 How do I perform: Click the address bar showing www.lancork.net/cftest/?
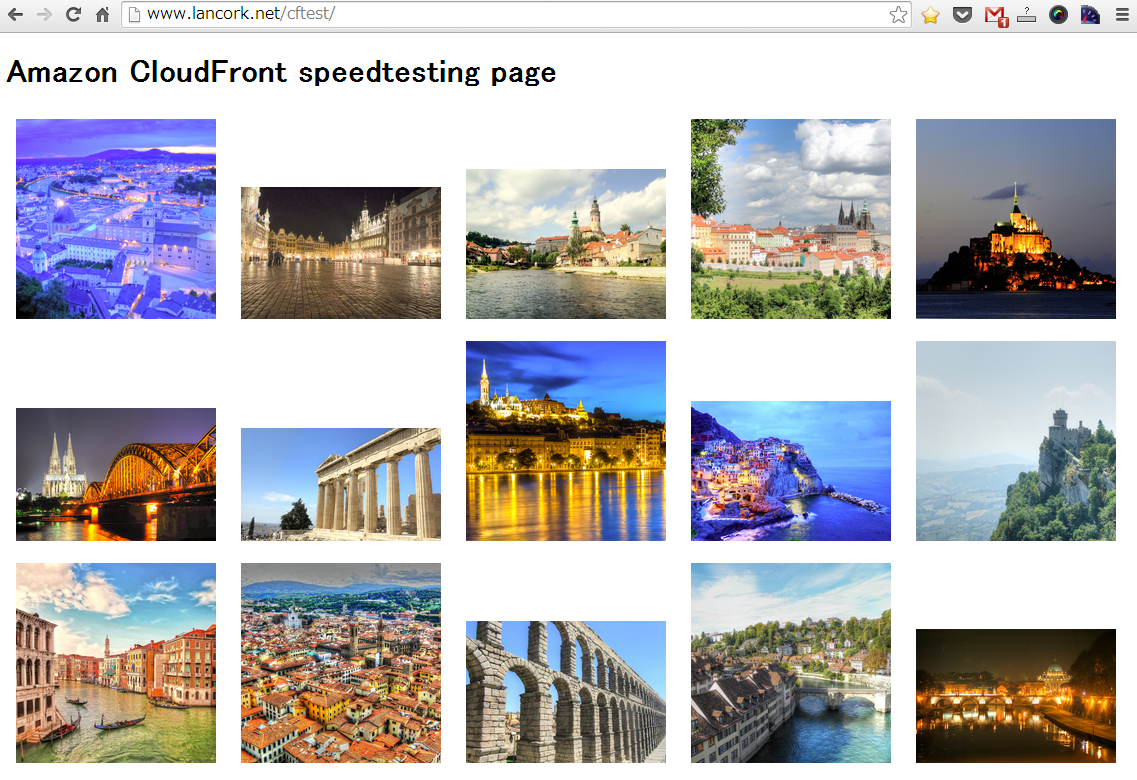pyautogui.click(x=515, y=14)
